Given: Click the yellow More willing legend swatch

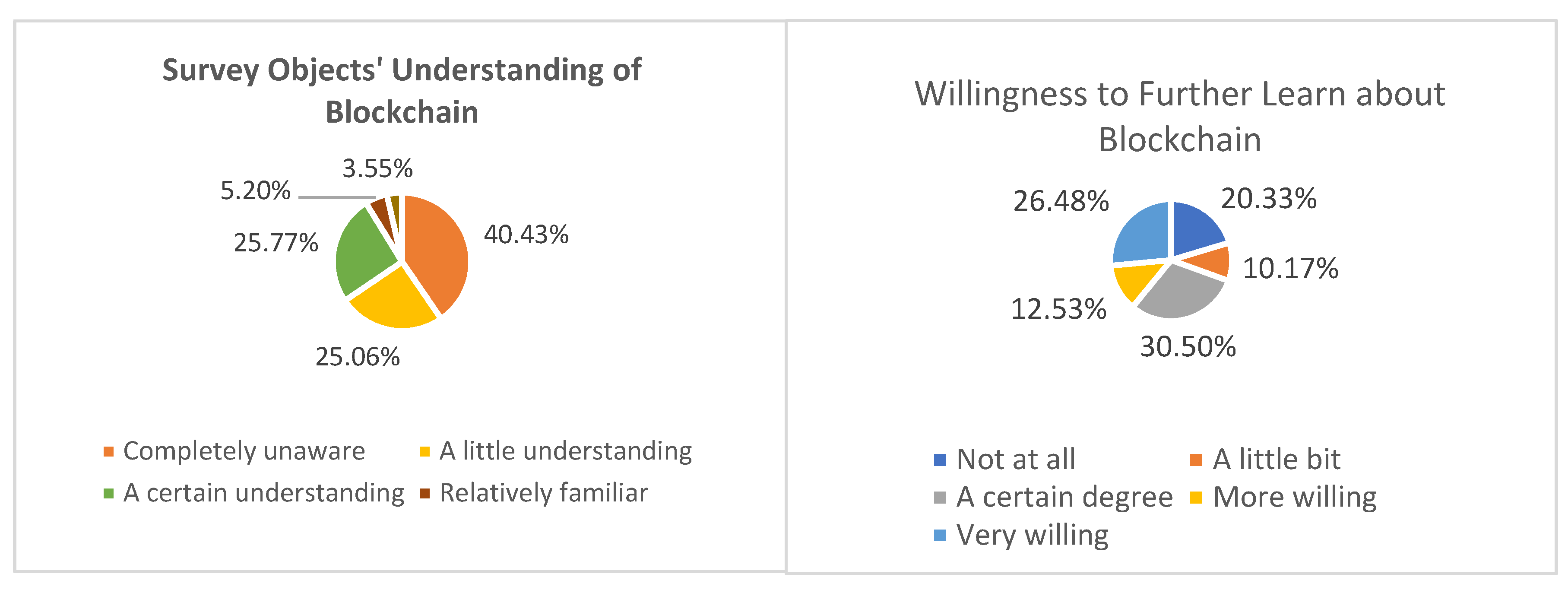Looking at the screenshot, I should (x=1196, y=498).
